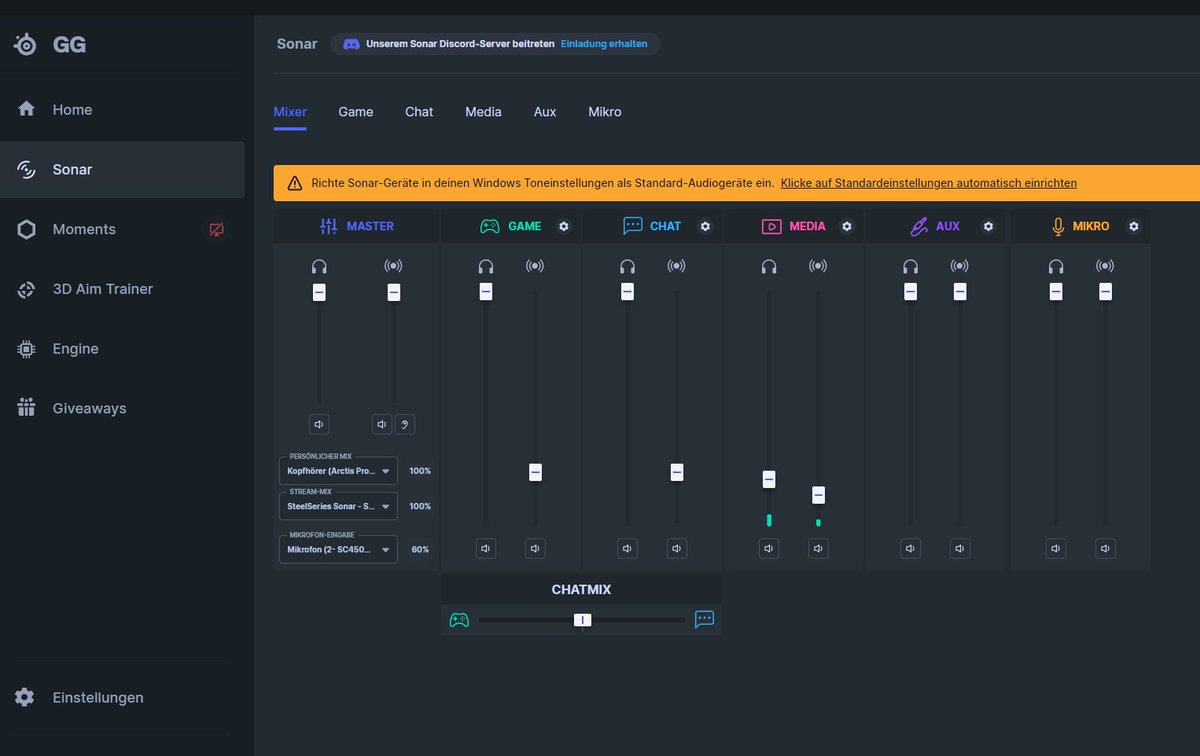Click the MIKRO microphone header icon
This screenshot has height=756, width=1200.
point(1058,226)
